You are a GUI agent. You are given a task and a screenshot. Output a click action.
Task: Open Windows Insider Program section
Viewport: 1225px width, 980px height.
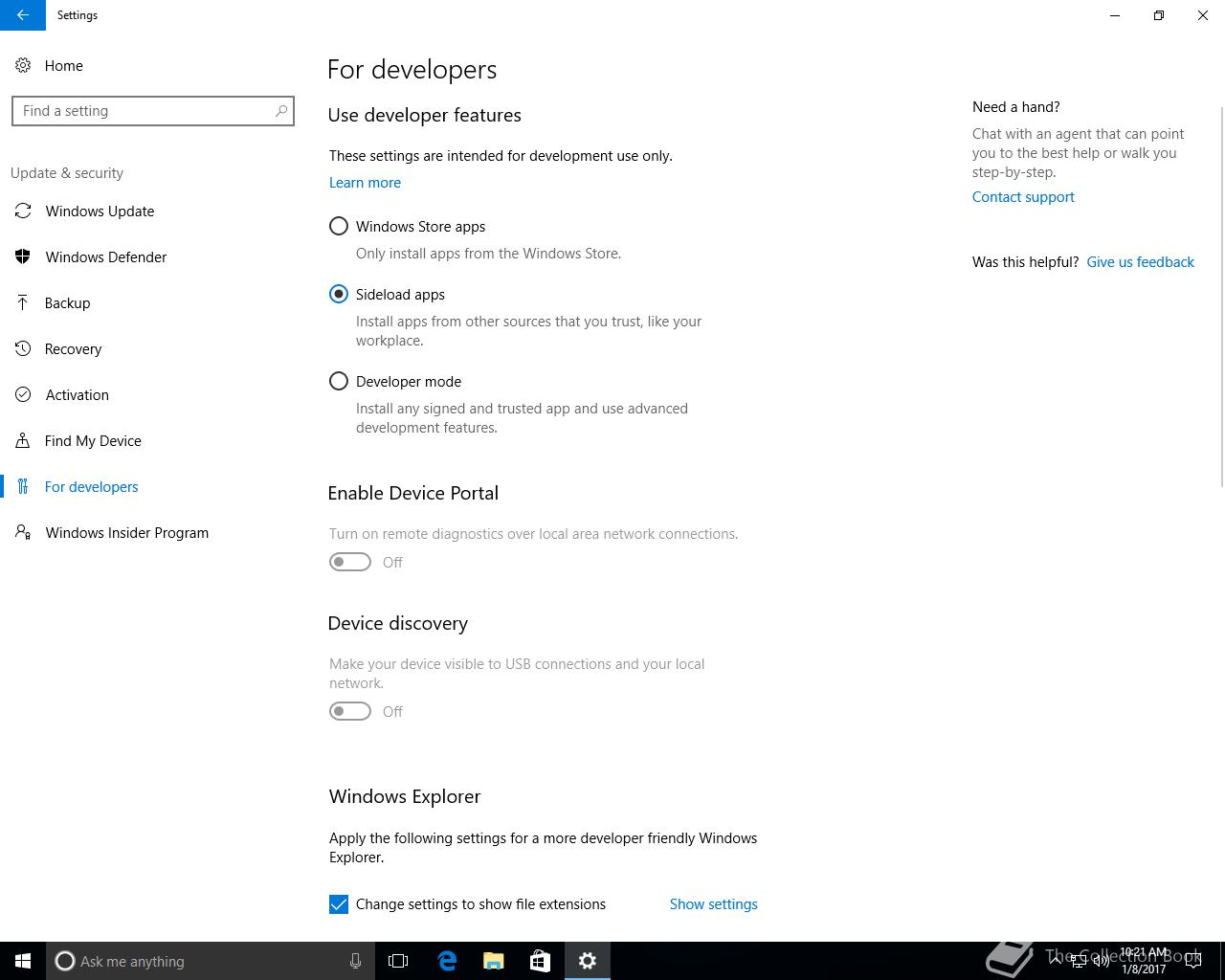pos(127,532)
